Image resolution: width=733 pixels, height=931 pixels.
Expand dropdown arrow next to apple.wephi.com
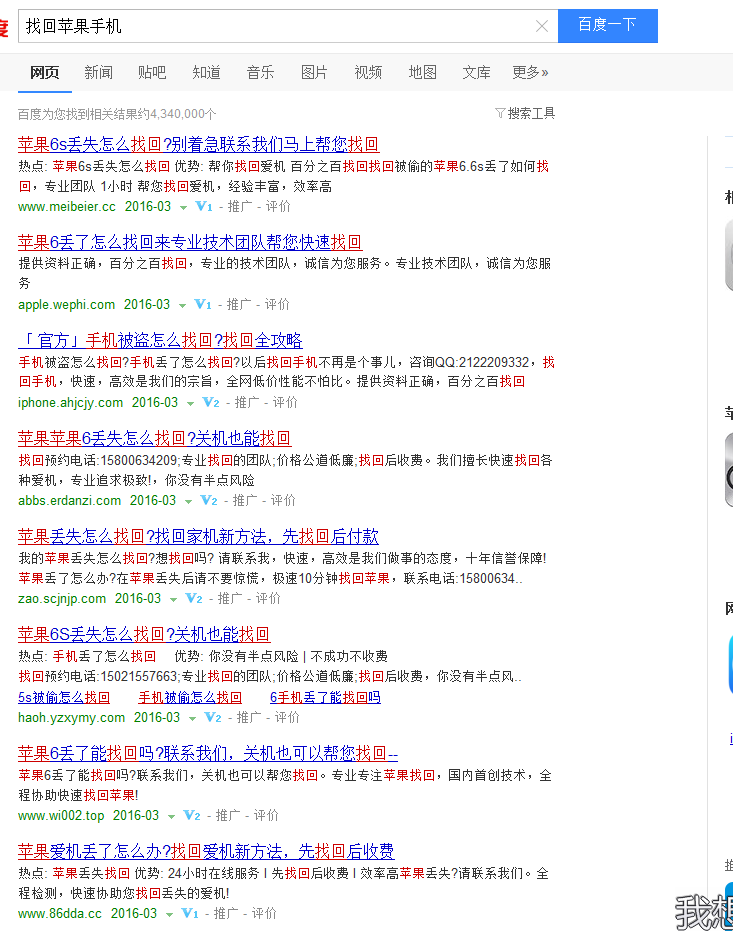[182, 305]
